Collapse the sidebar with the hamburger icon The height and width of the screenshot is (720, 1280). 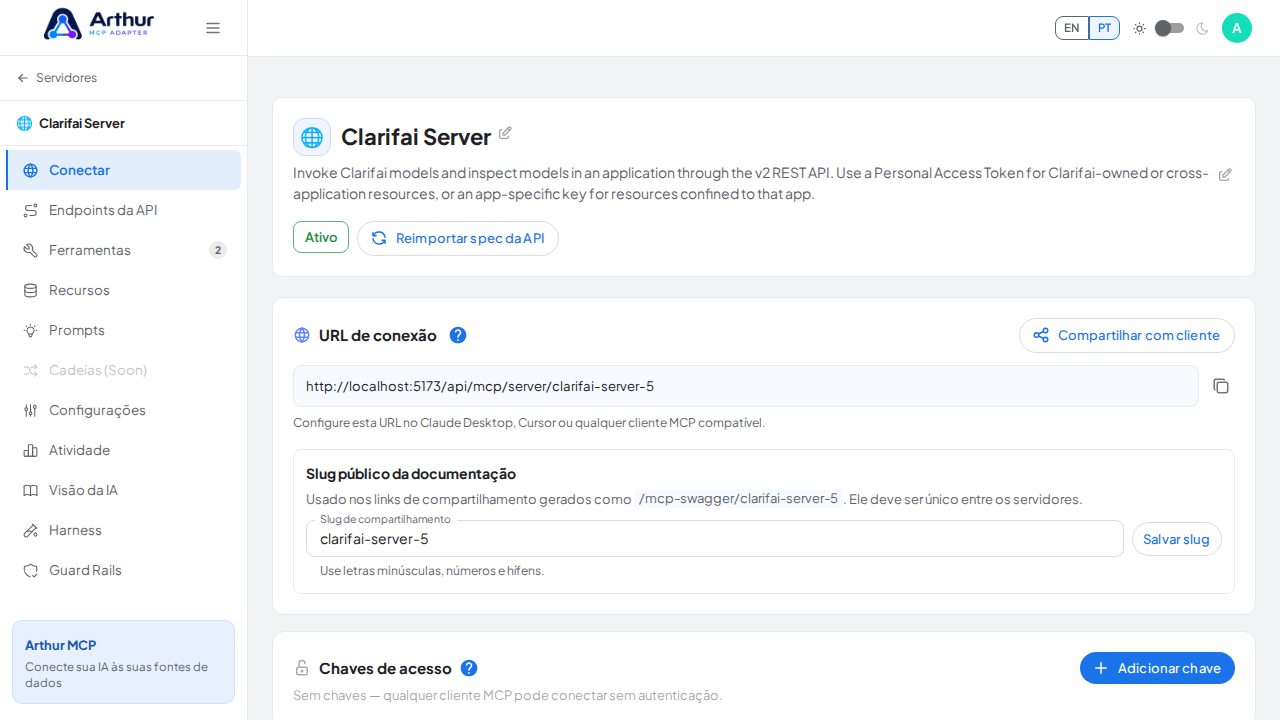coord(213,28)
